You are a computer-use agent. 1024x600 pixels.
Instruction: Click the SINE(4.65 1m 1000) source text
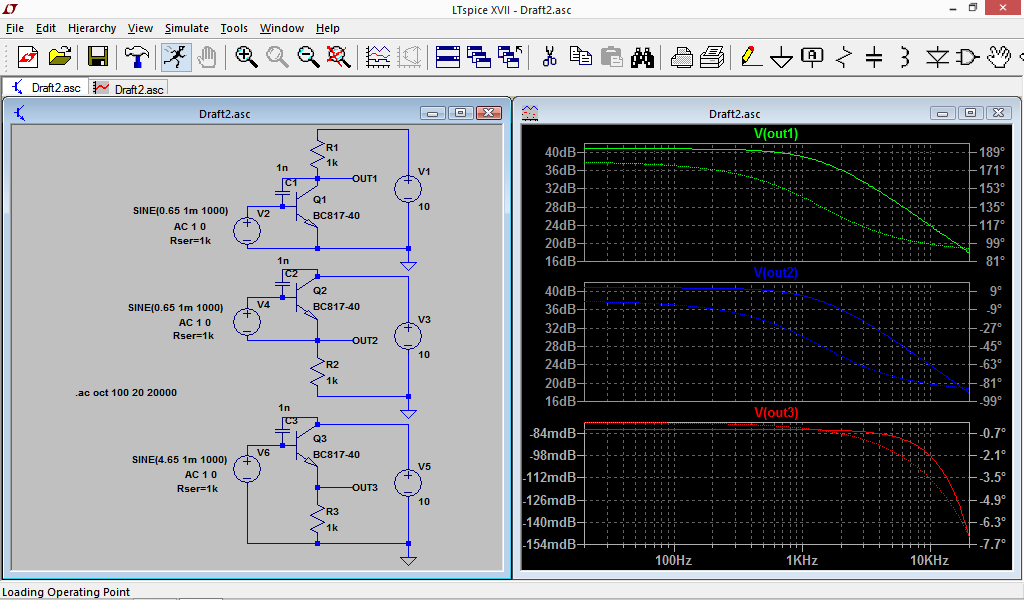coord(180,460)
